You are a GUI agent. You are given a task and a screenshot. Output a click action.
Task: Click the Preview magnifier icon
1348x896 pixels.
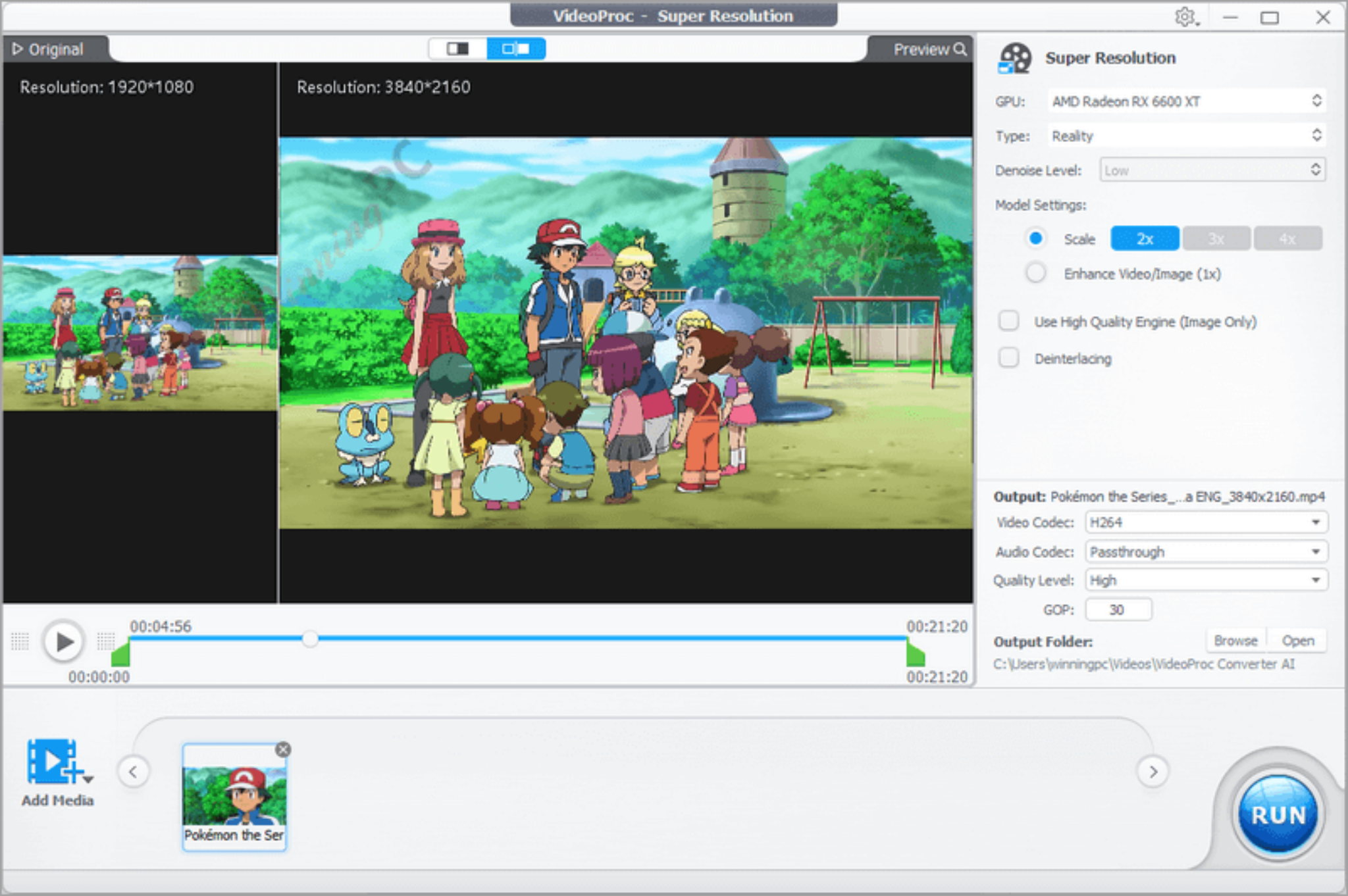(x=960, y=49)
